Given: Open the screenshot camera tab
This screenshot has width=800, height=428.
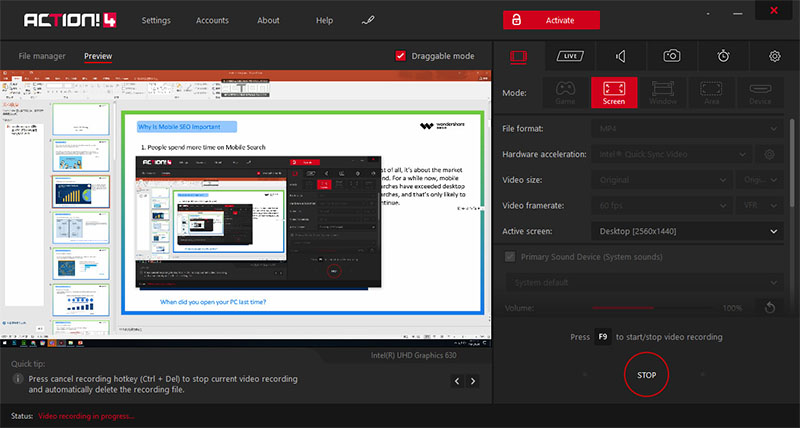Looking at the screenshot, I should 672,56.
